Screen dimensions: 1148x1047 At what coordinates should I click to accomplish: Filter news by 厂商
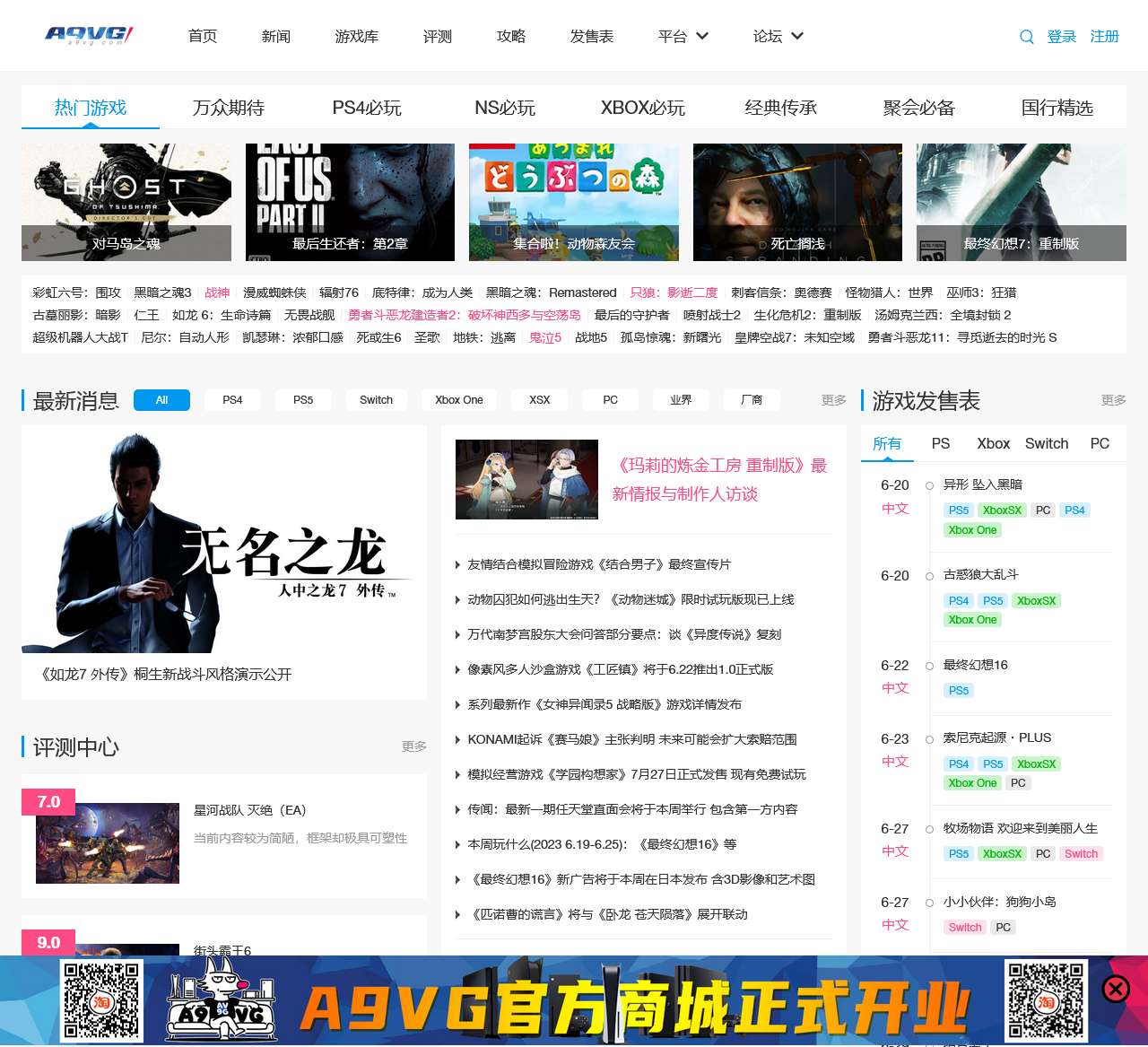[x=752, y=400]
